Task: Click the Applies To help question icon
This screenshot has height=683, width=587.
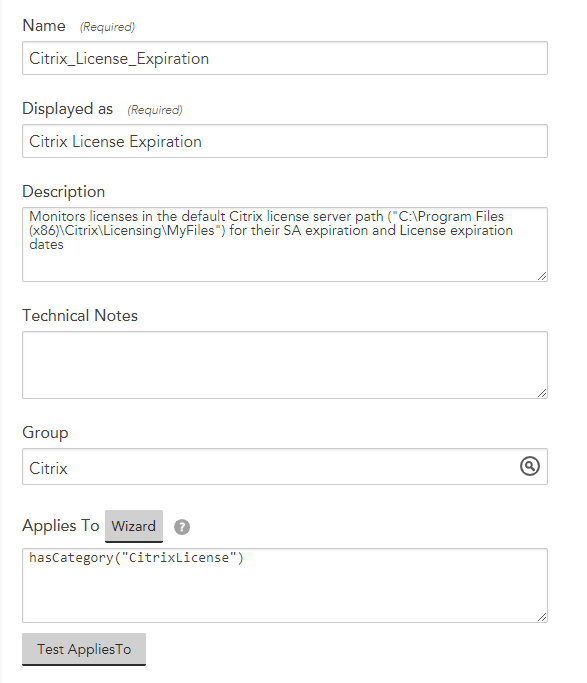Action: coord(182,527)
